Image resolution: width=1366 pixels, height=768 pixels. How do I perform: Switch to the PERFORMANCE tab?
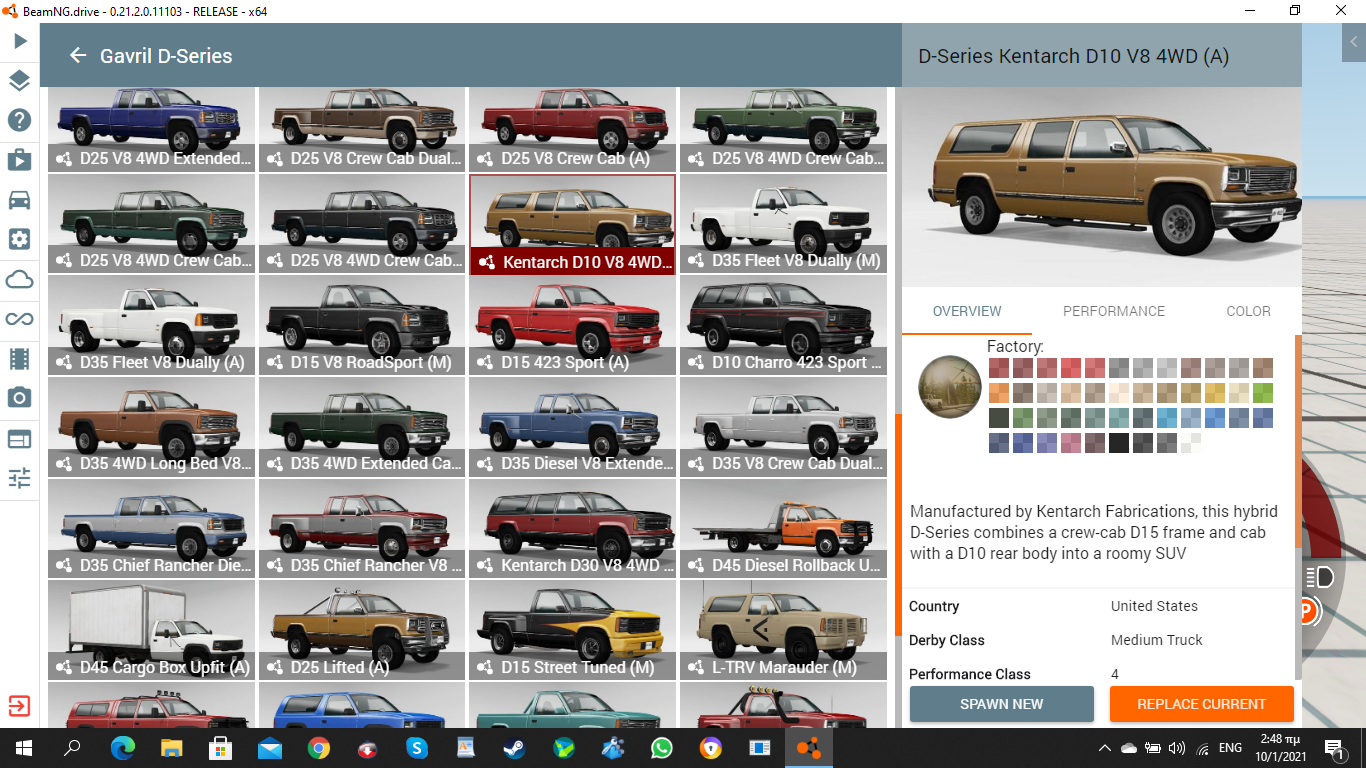[x=1114, y=311]
